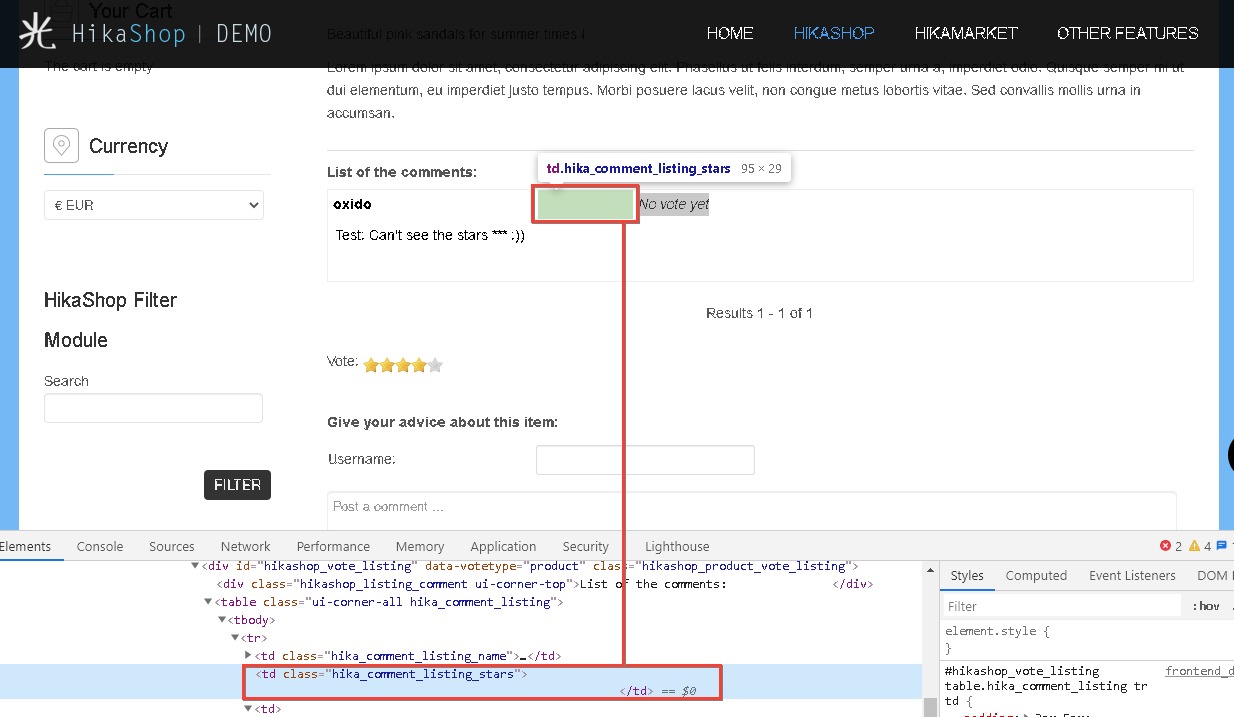This screenshot has height=717, width=1234.
Task: Click the yellow warning count icon
Action: (1194, 546)
